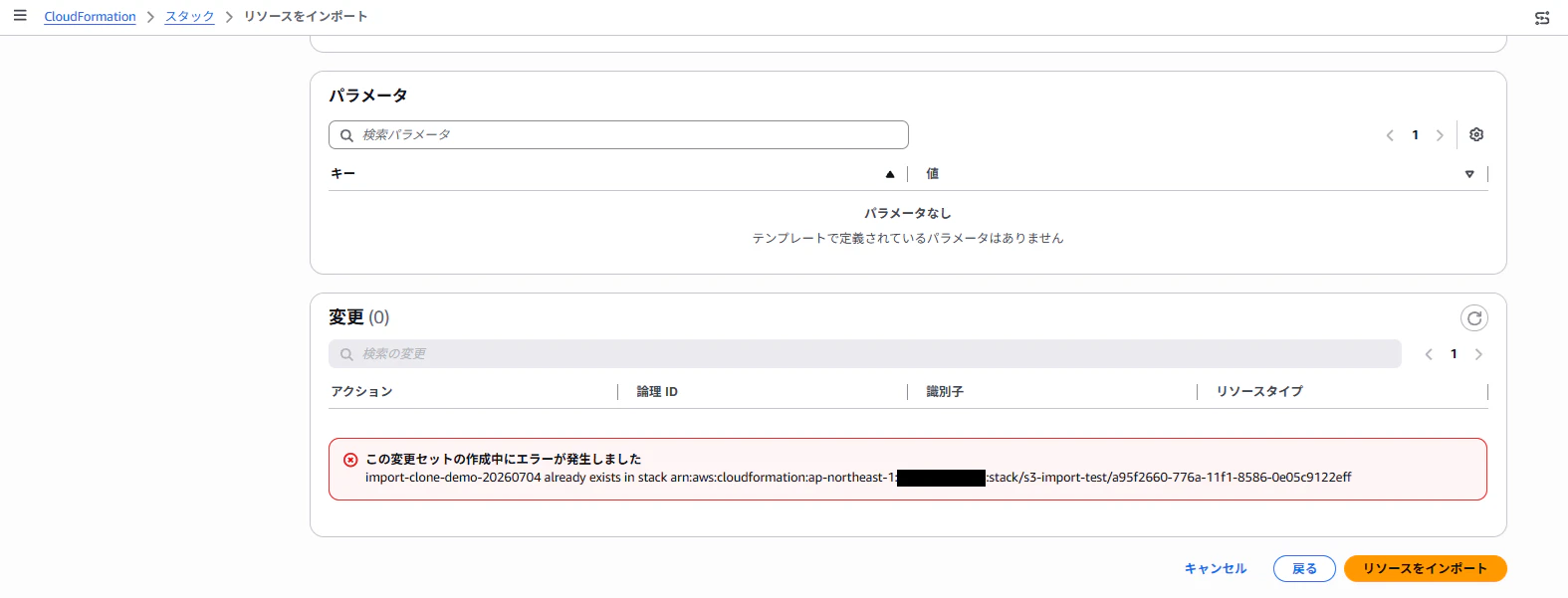This screenshot has height=598, width=1568.
Task: Go to next page of changes
Action: click(x=1478, y=354)
